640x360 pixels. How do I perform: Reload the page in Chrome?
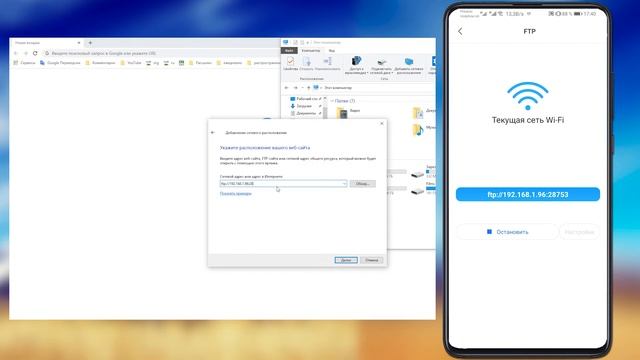pyautogui.click(x=35, y=53)
